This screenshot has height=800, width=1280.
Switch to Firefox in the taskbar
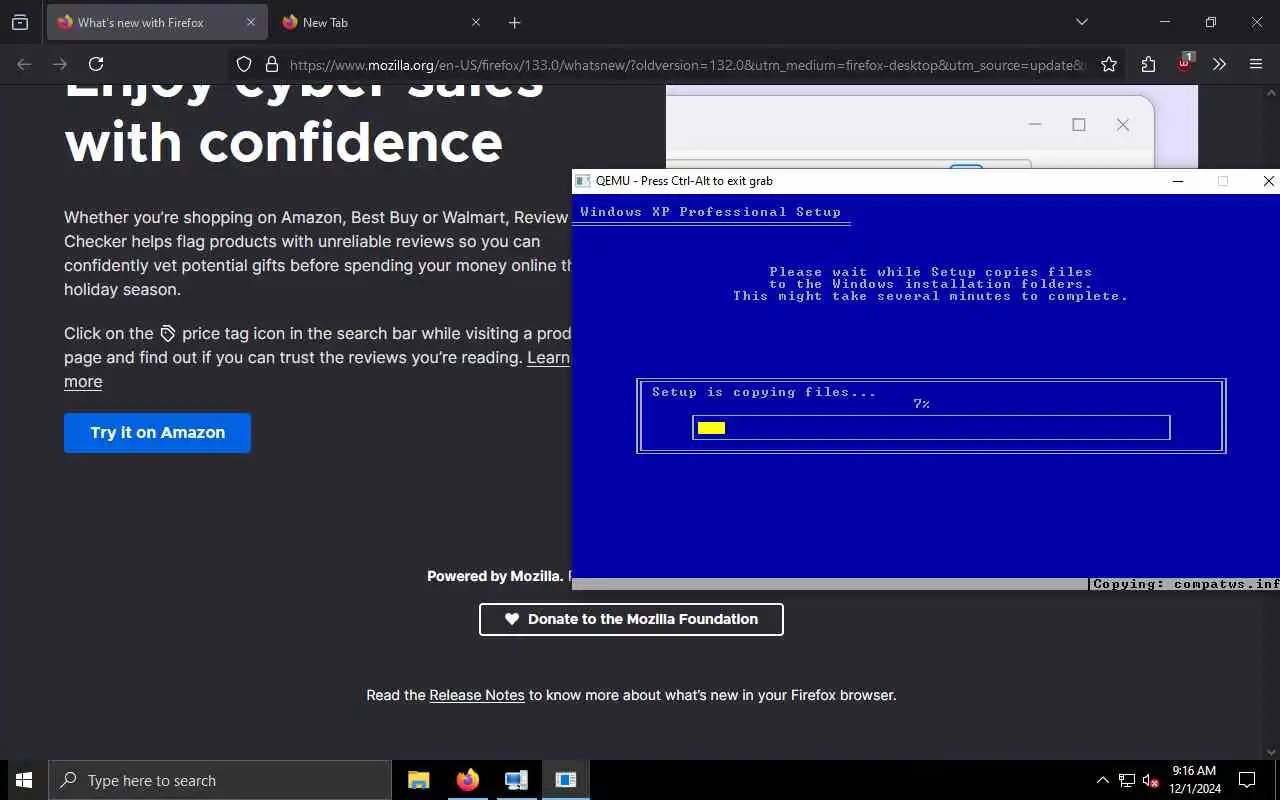pos(468,780)
